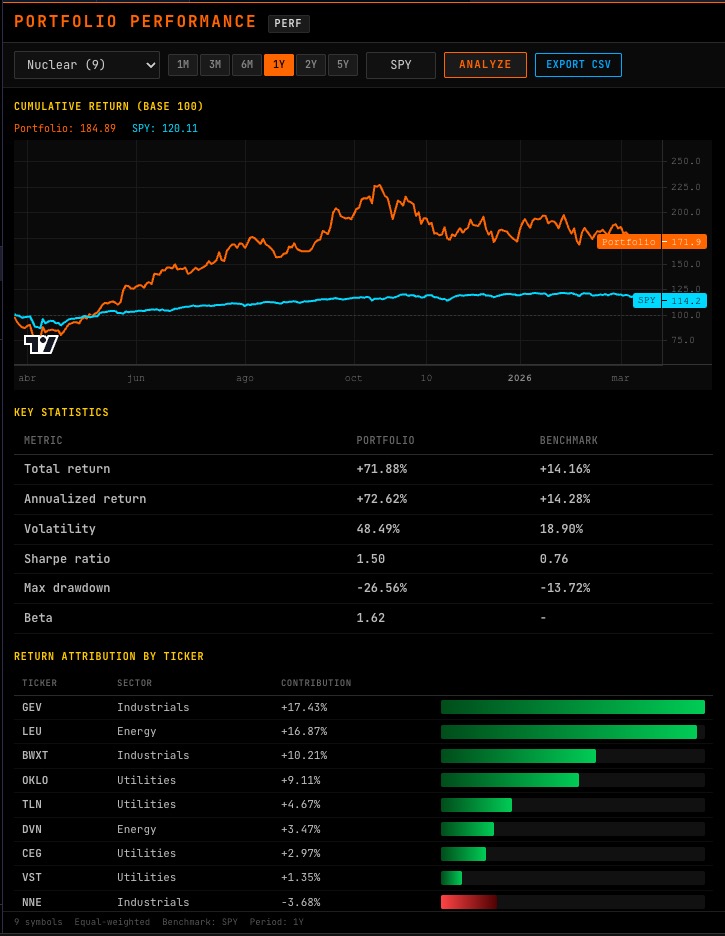Click the NNE red contribution bar
The width and height of the screenshot is (725, 936).
(x=469, y=902)
